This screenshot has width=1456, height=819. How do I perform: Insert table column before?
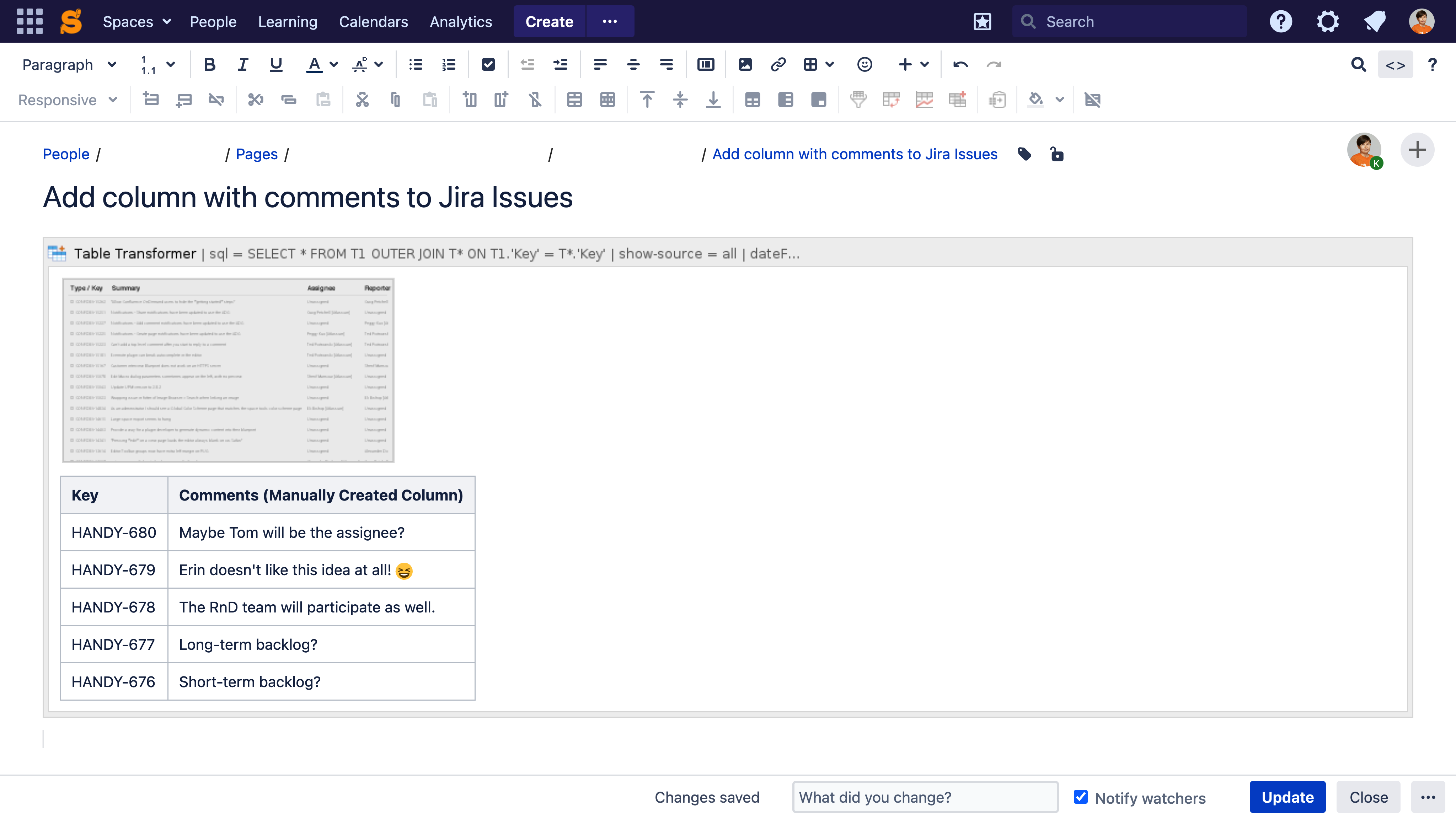[x=469, y=100]
